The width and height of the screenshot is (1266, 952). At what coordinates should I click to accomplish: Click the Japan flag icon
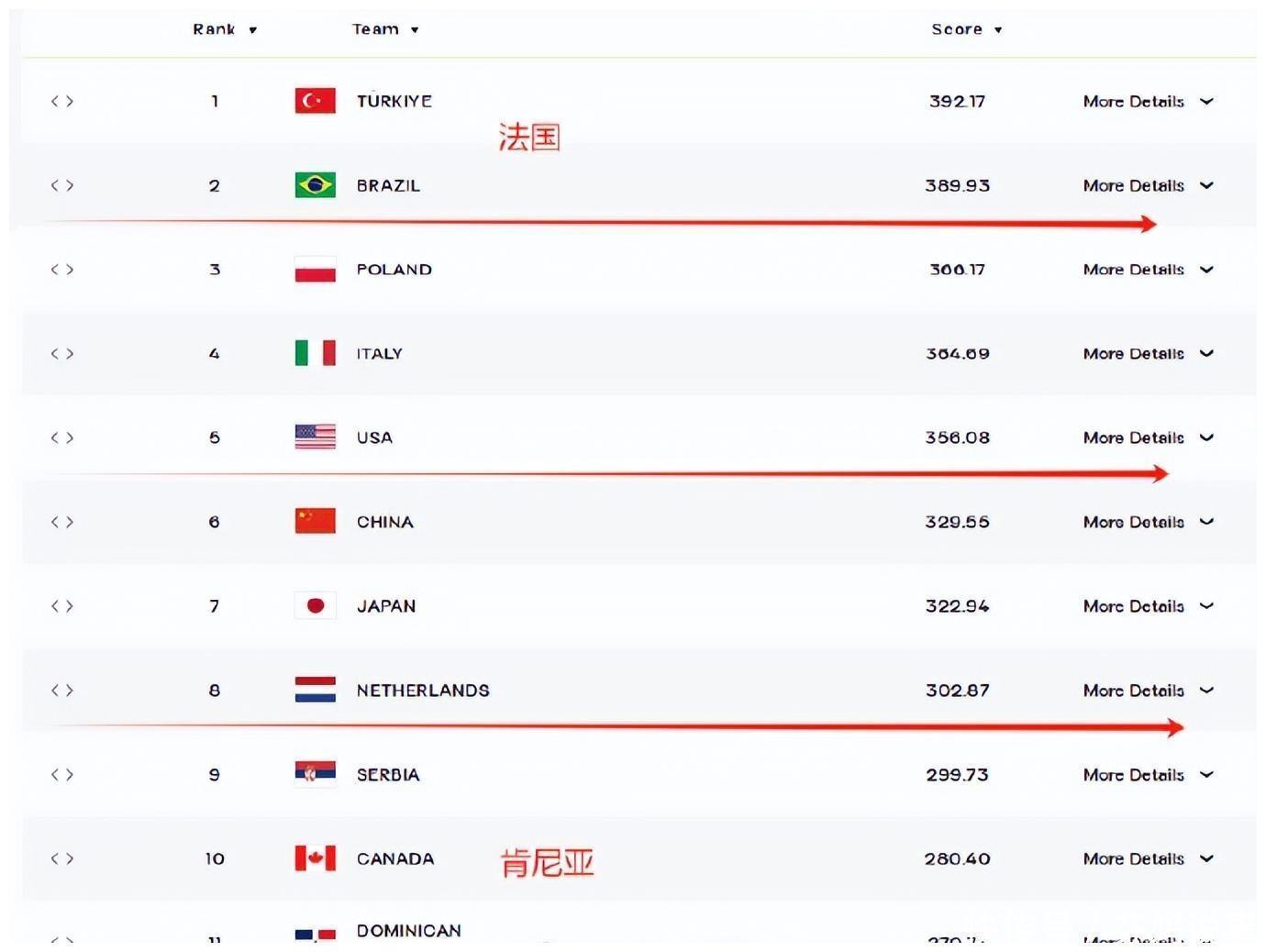click(315, 605)
